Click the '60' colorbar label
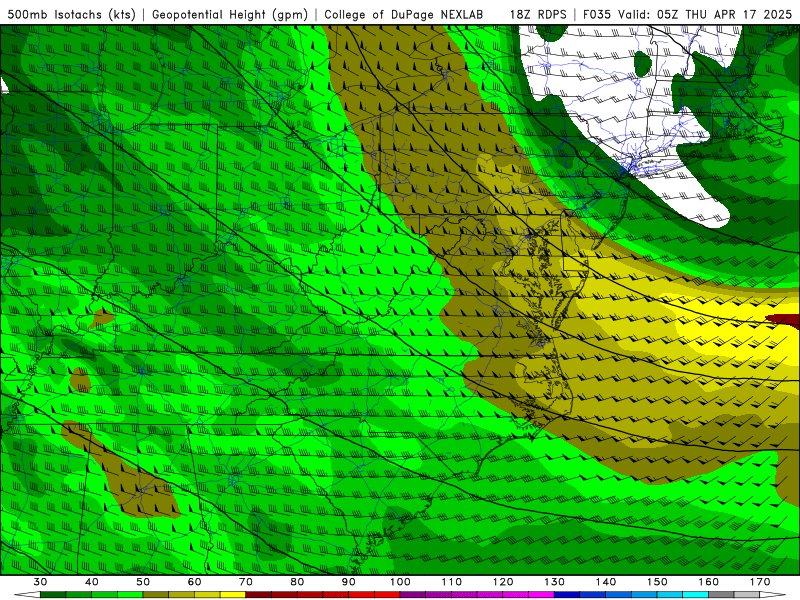The height and width of the screenshot is (600, 800). [194, 582]
